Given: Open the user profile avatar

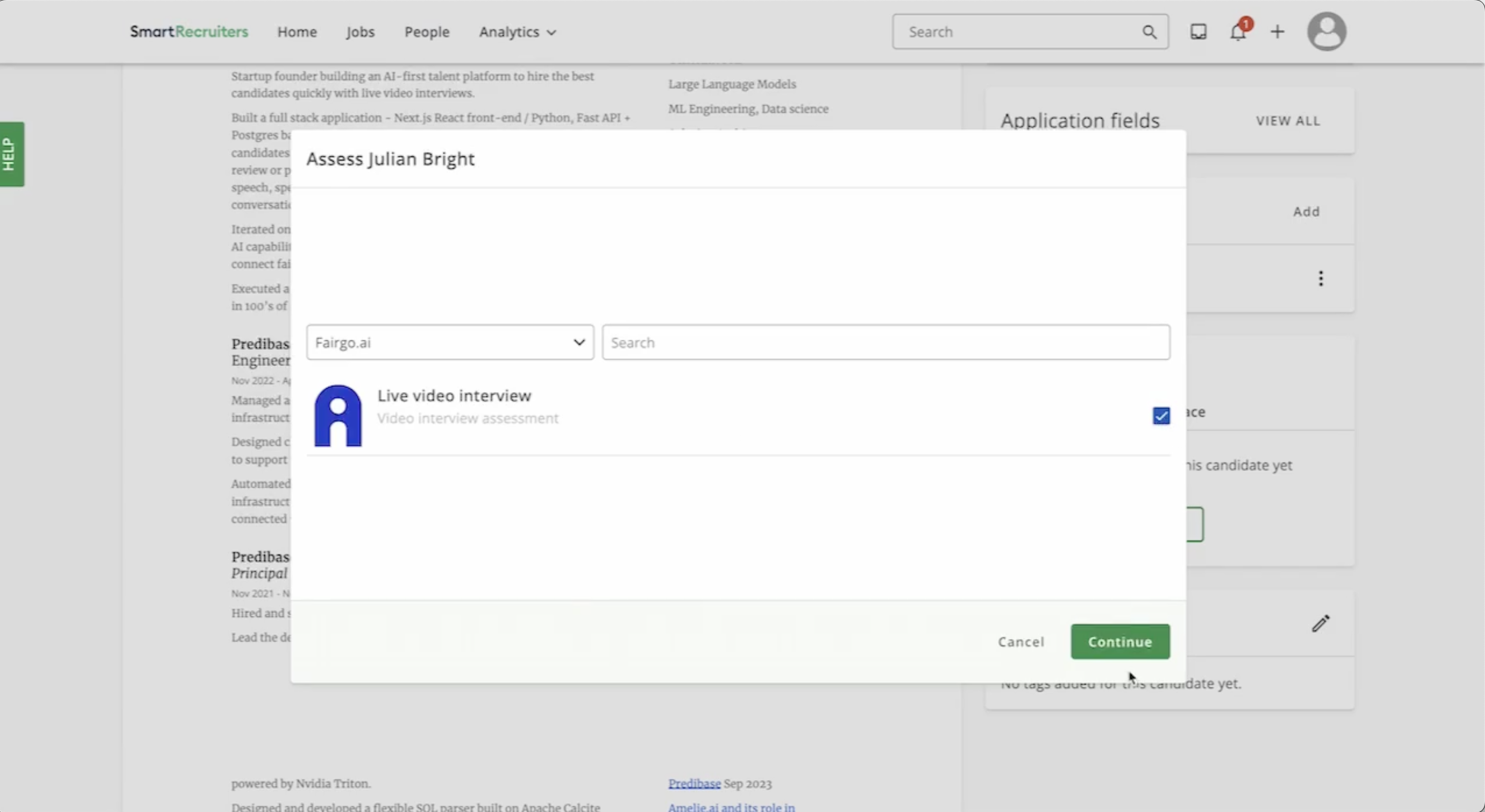Looking at the screenshot, I should click(x=1326, y=32).
